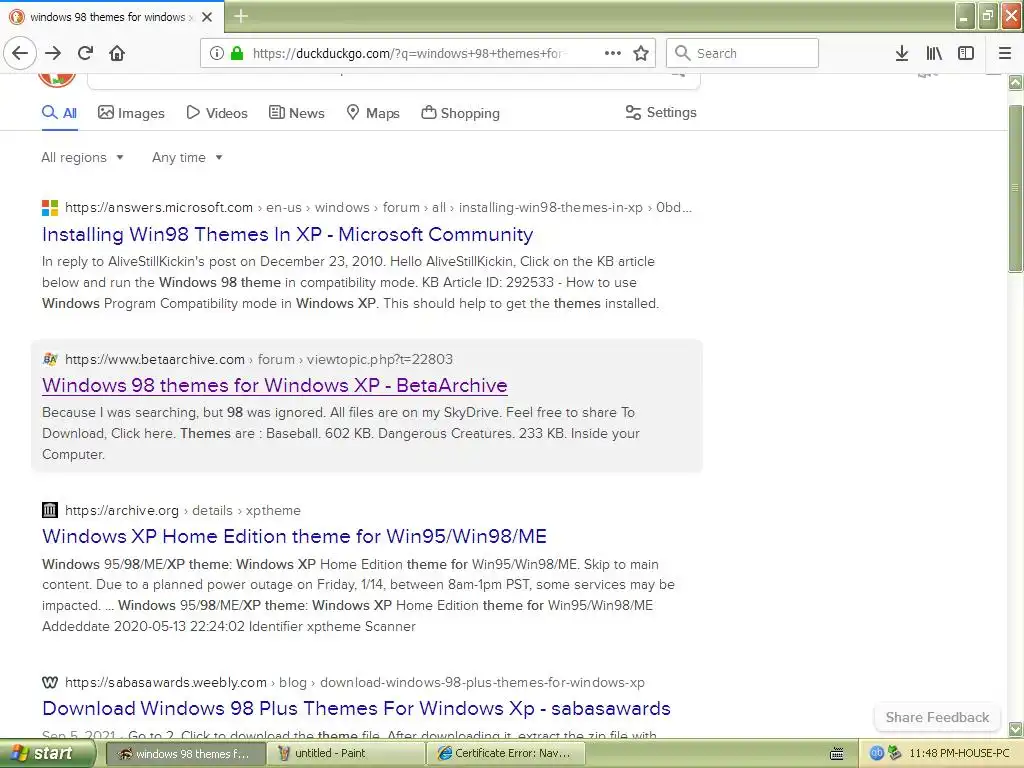Select the windows 98 themes taskbar button
1024x768 pixels.
pos(186,753)
